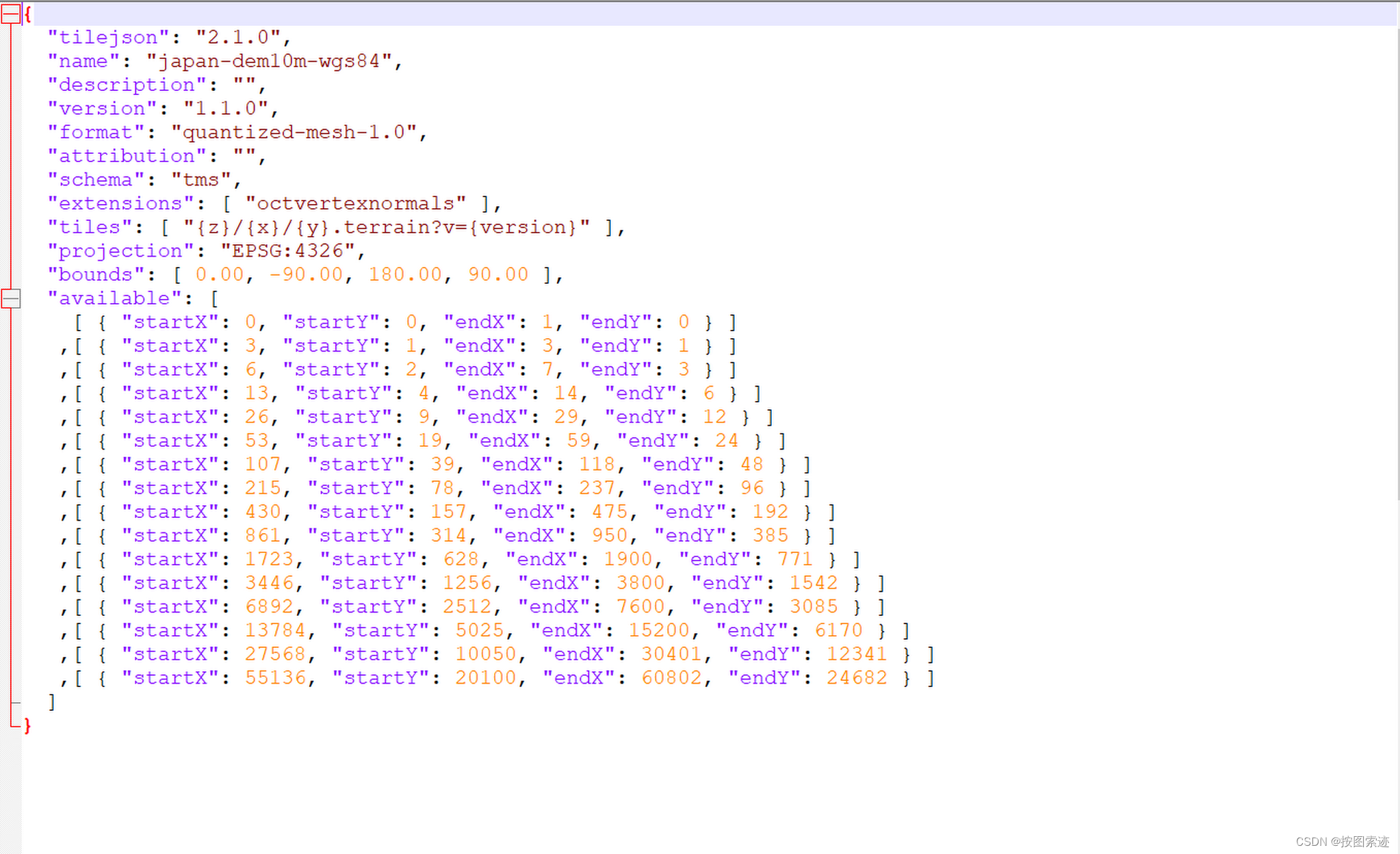Click the bounds value -90.00
This screenshot has height=854, width=1400.
click(306, 275)
